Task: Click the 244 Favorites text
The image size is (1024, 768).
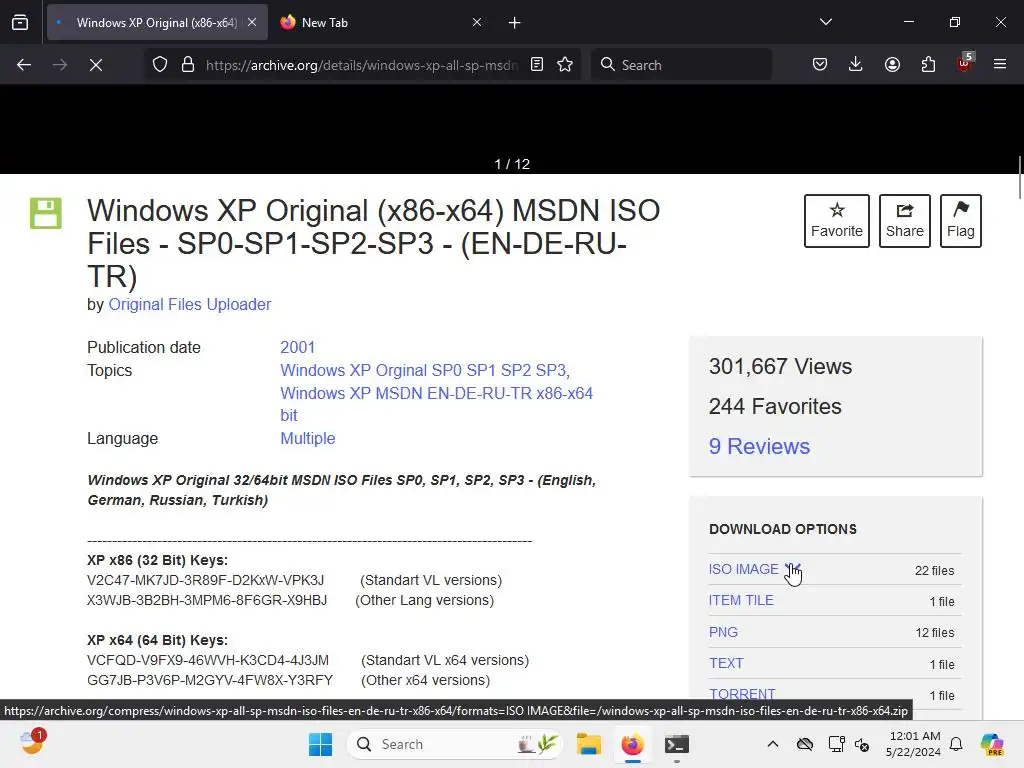Action: pyautogui.click(x=775, y=406)
